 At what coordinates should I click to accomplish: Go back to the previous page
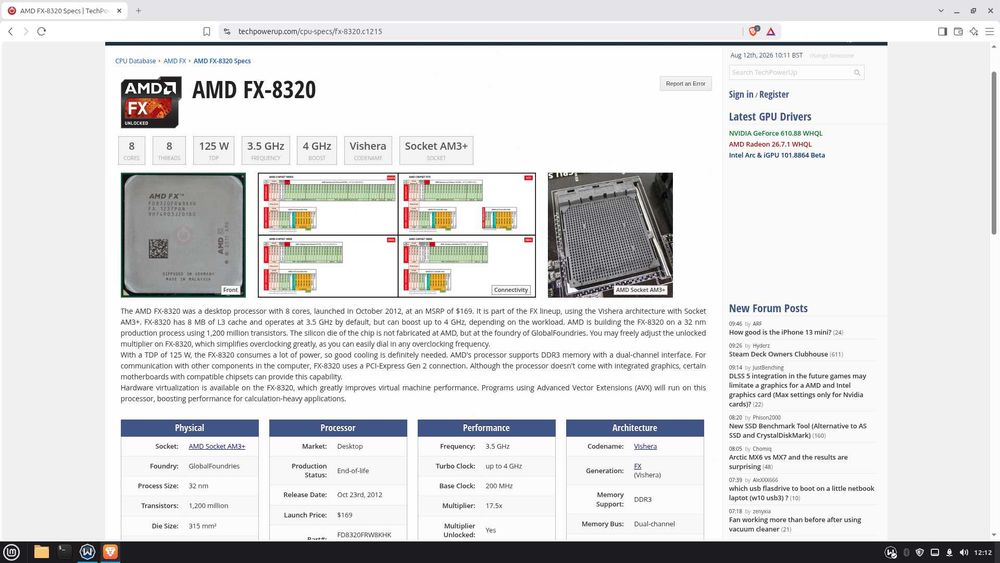10,31
